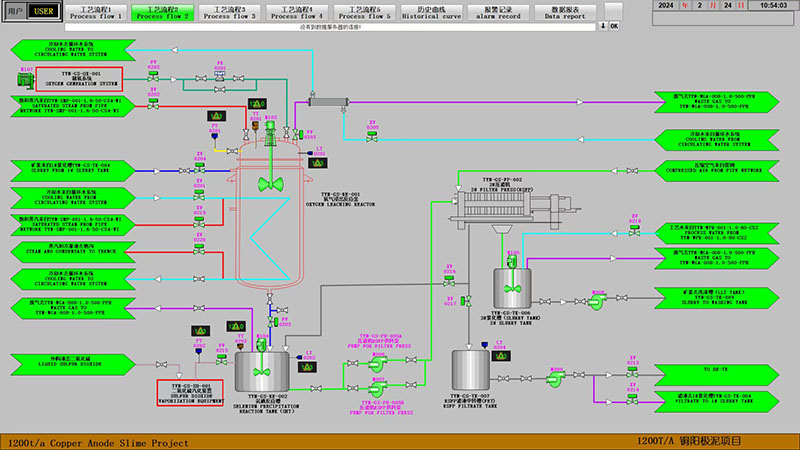This screenshot has height=450, width=800.
Task: Click the OK button in message bar
Action: (614, 26)
